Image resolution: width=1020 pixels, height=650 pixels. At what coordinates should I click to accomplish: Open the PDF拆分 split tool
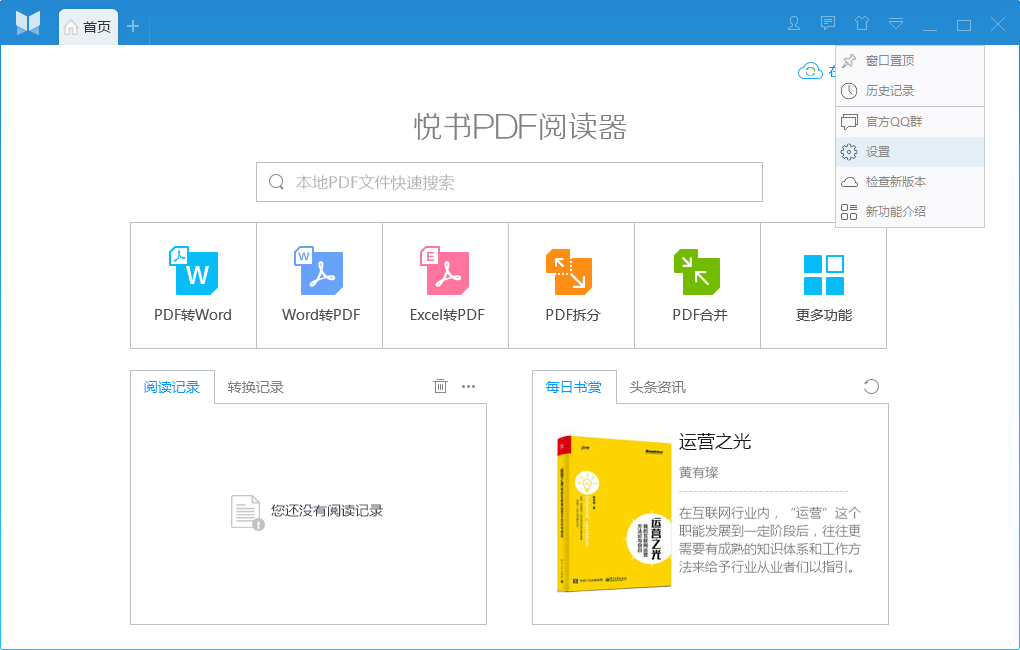pos(571,285)
